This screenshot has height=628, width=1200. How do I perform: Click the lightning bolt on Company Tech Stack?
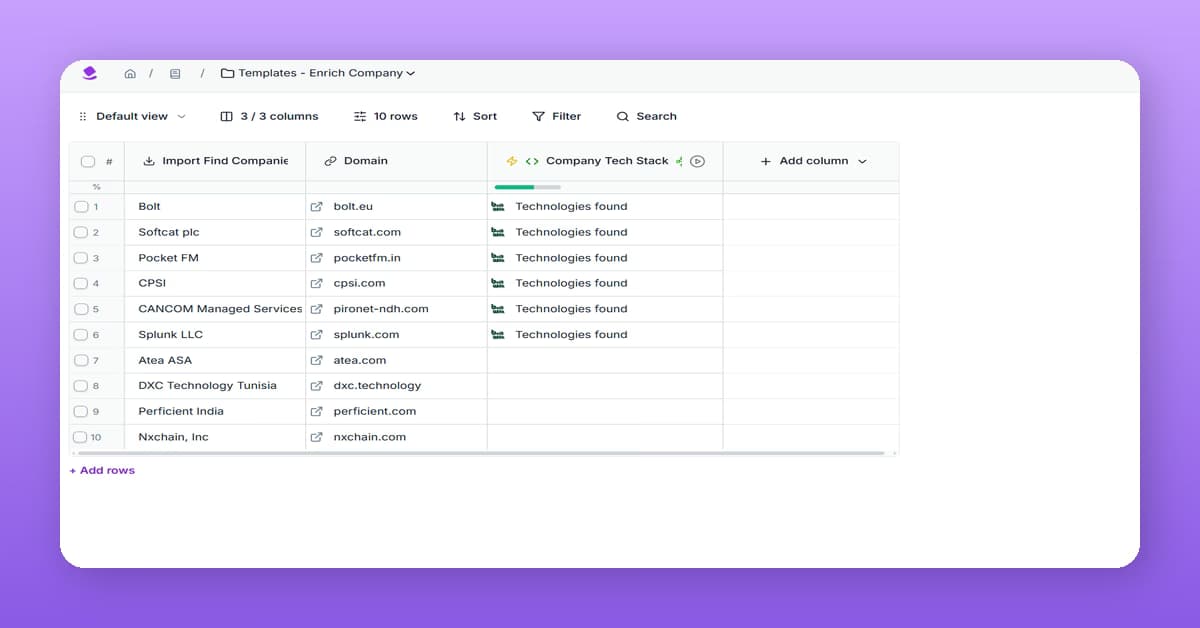click(x=510, y=160)
